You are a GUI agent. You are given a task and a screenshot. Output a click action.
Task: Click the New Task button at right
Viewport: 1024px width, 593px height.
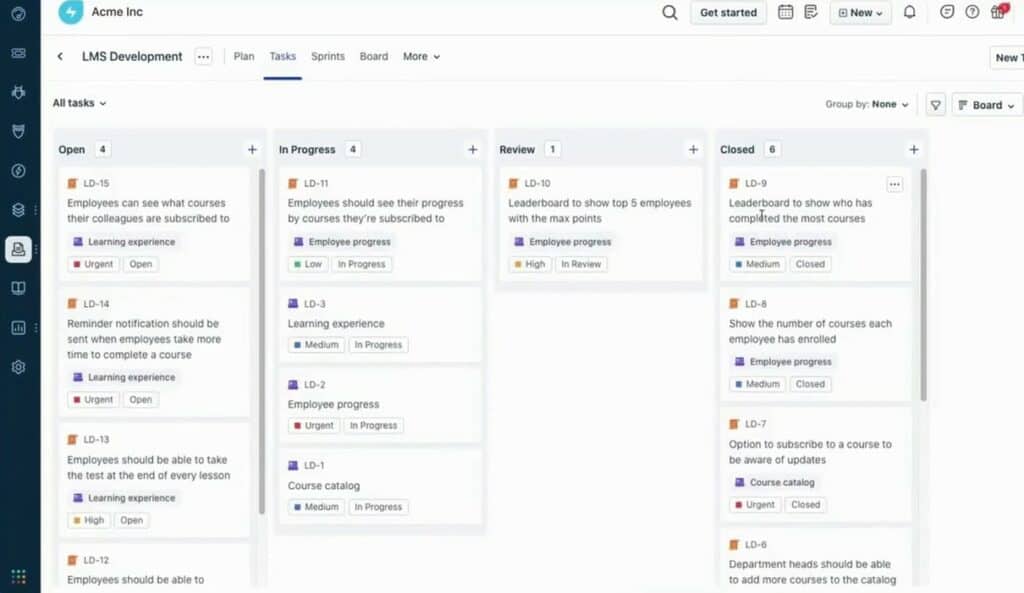(1006, 57)
